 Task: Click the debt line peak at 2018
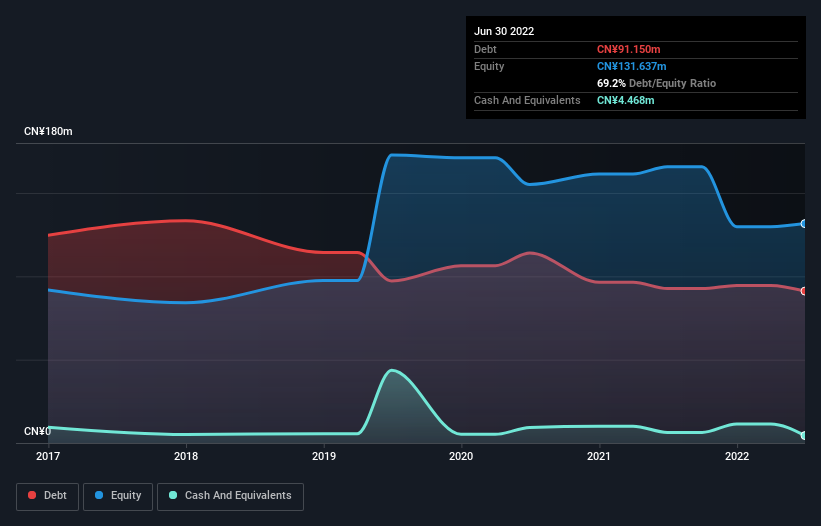[x=186, y=220]
